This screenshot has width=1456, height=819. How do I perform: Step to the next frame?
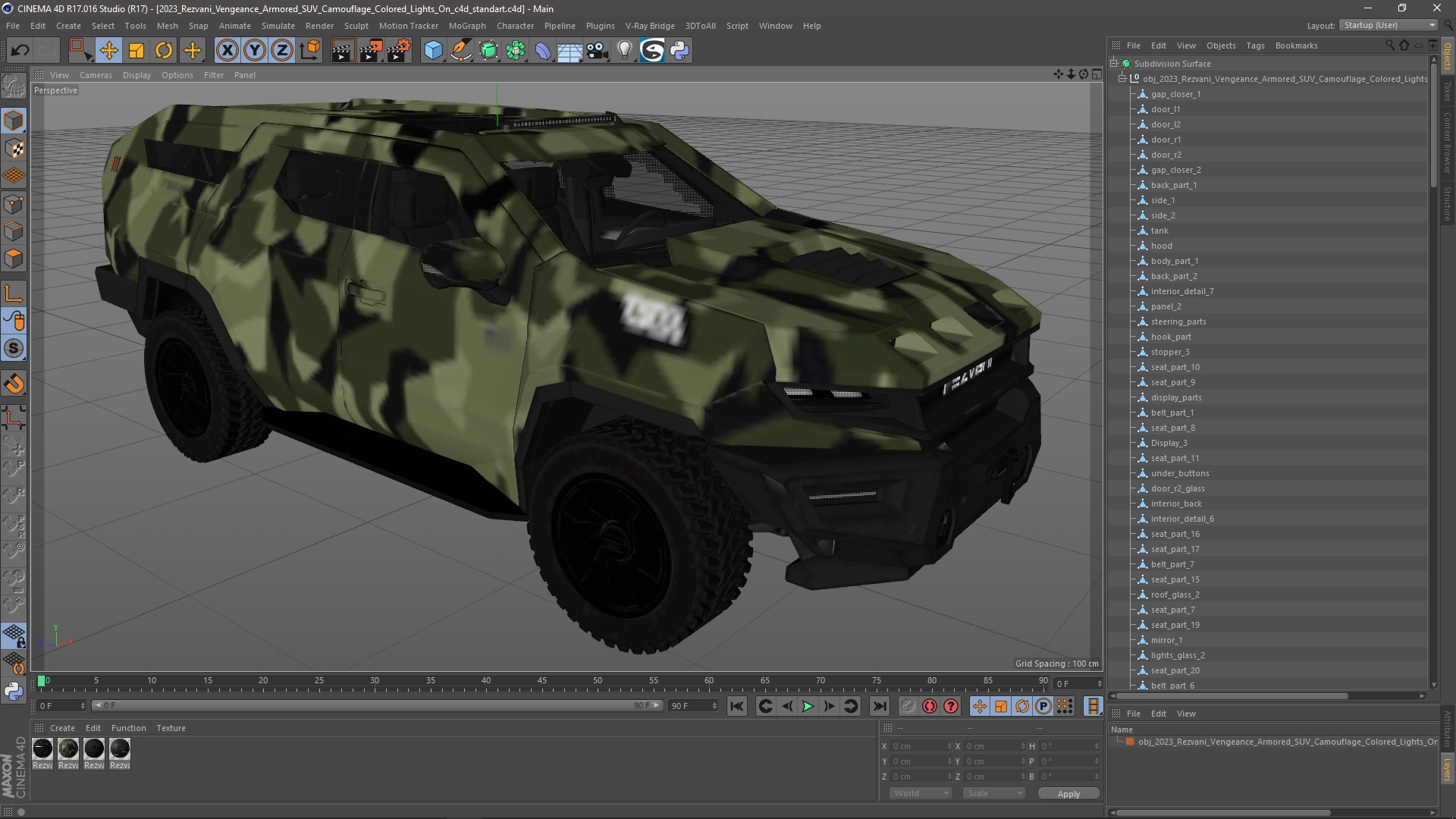click(x=830, y=706)
